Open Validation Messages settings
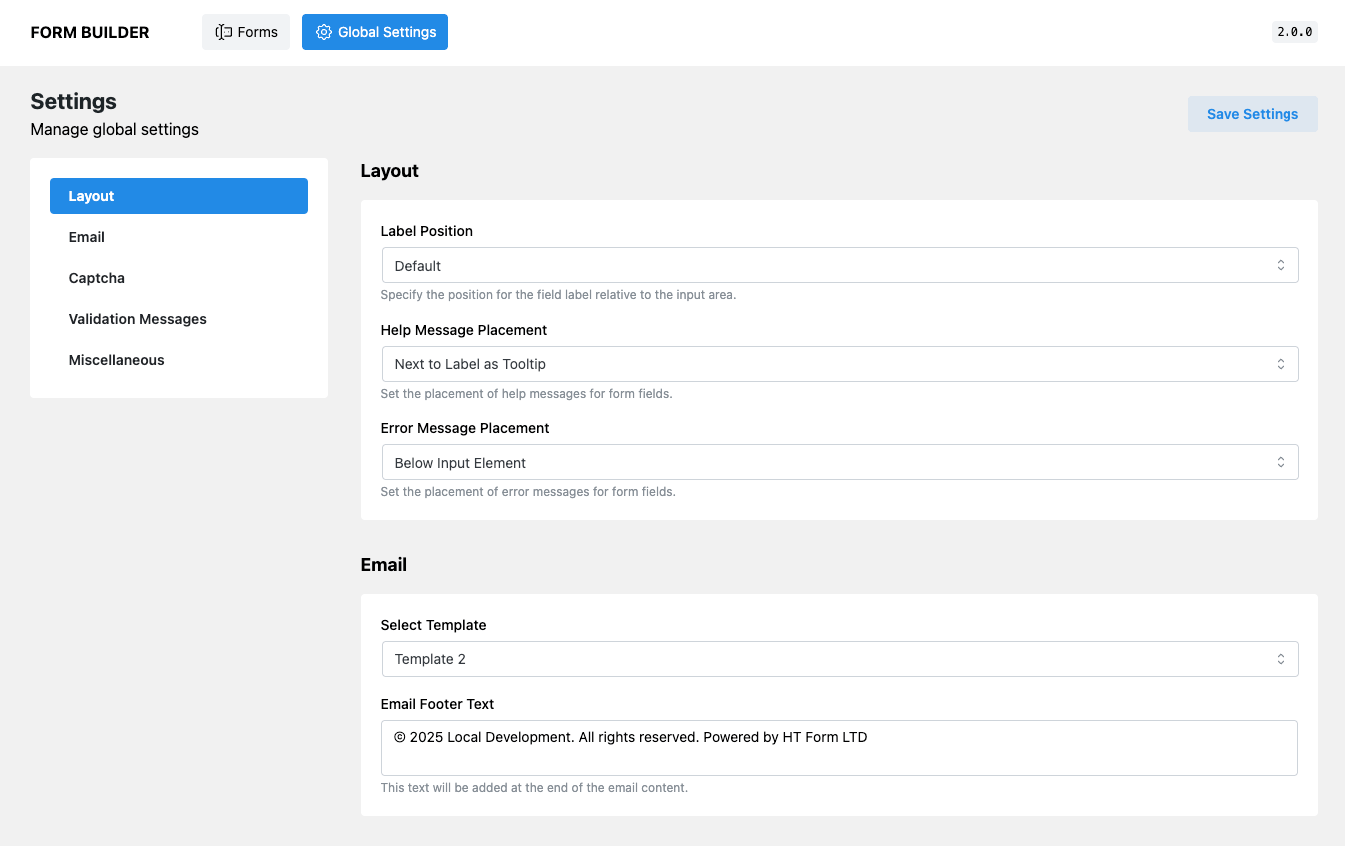1345x846 pixels. (138, 319)
